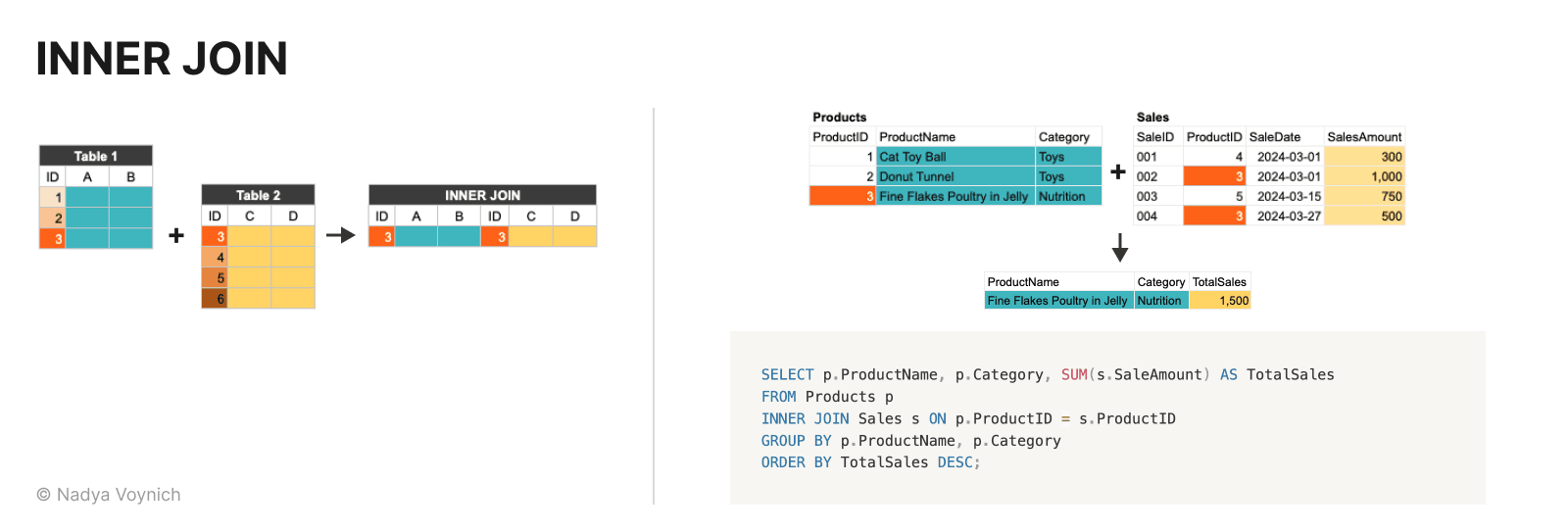Screen dimensions: 1568x532
Task: Click the GROUP BY line of the query
Action: pos(910,441)
